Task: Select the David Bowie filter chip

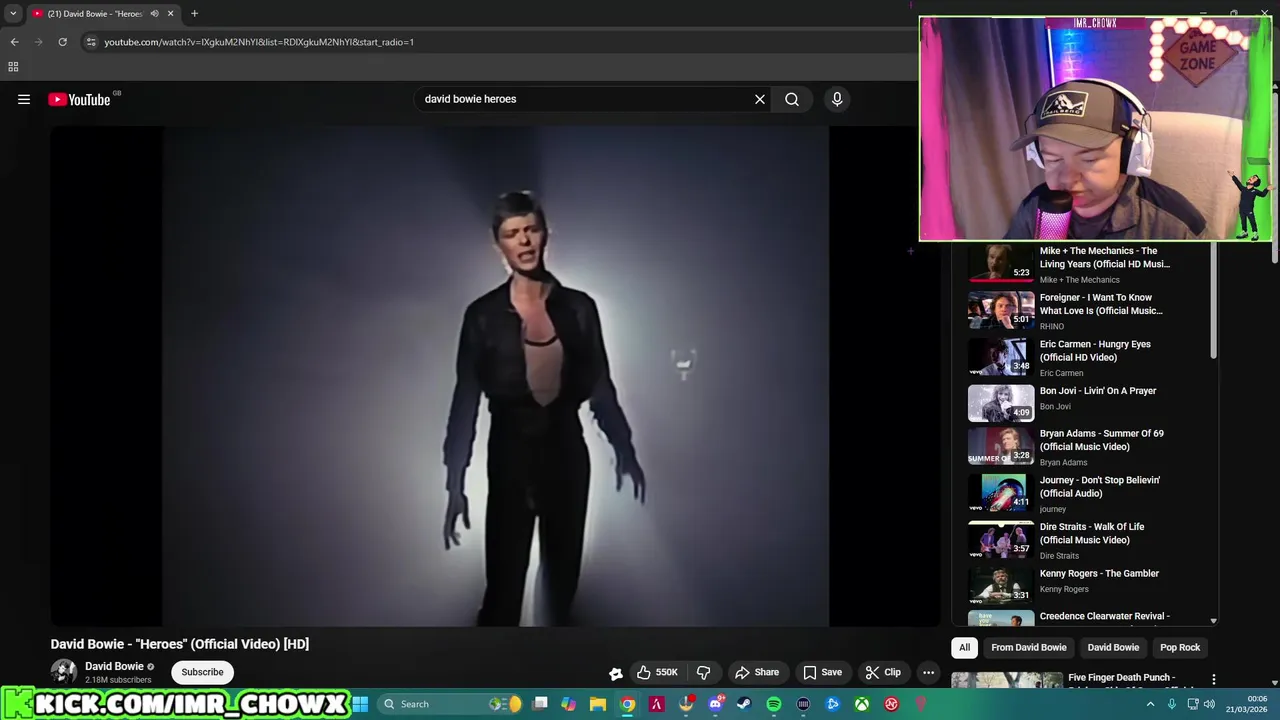Action: pos(1113,647)
